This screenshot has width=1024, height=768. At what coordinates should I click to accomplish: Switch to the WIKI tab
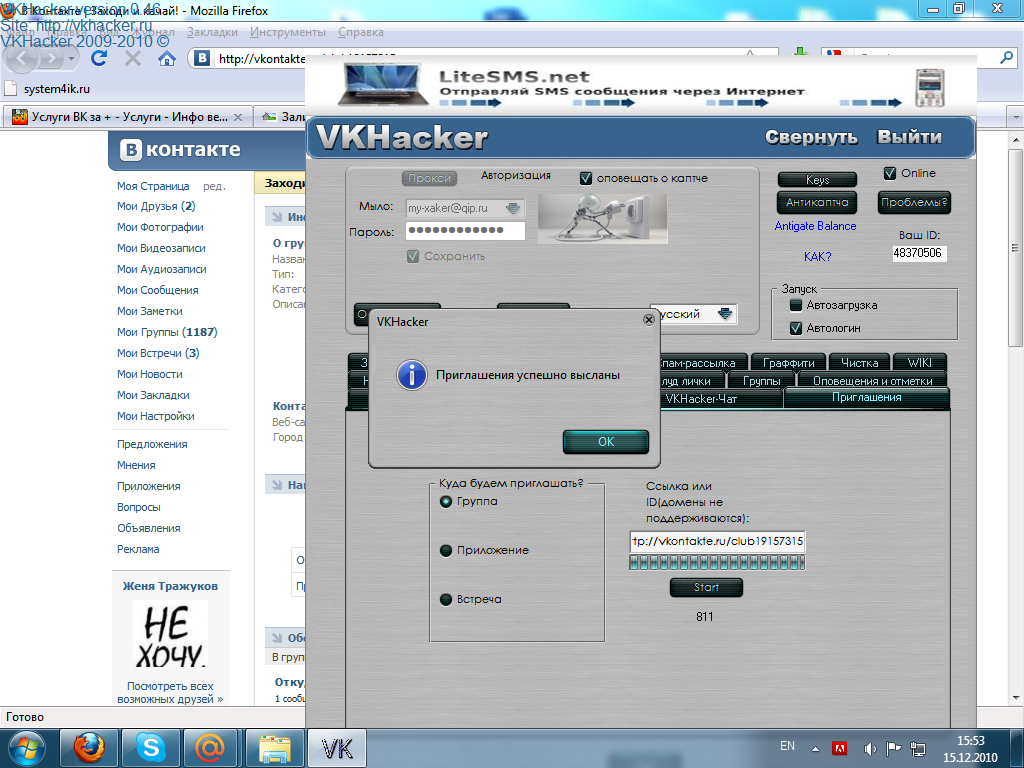pos(919,362)
